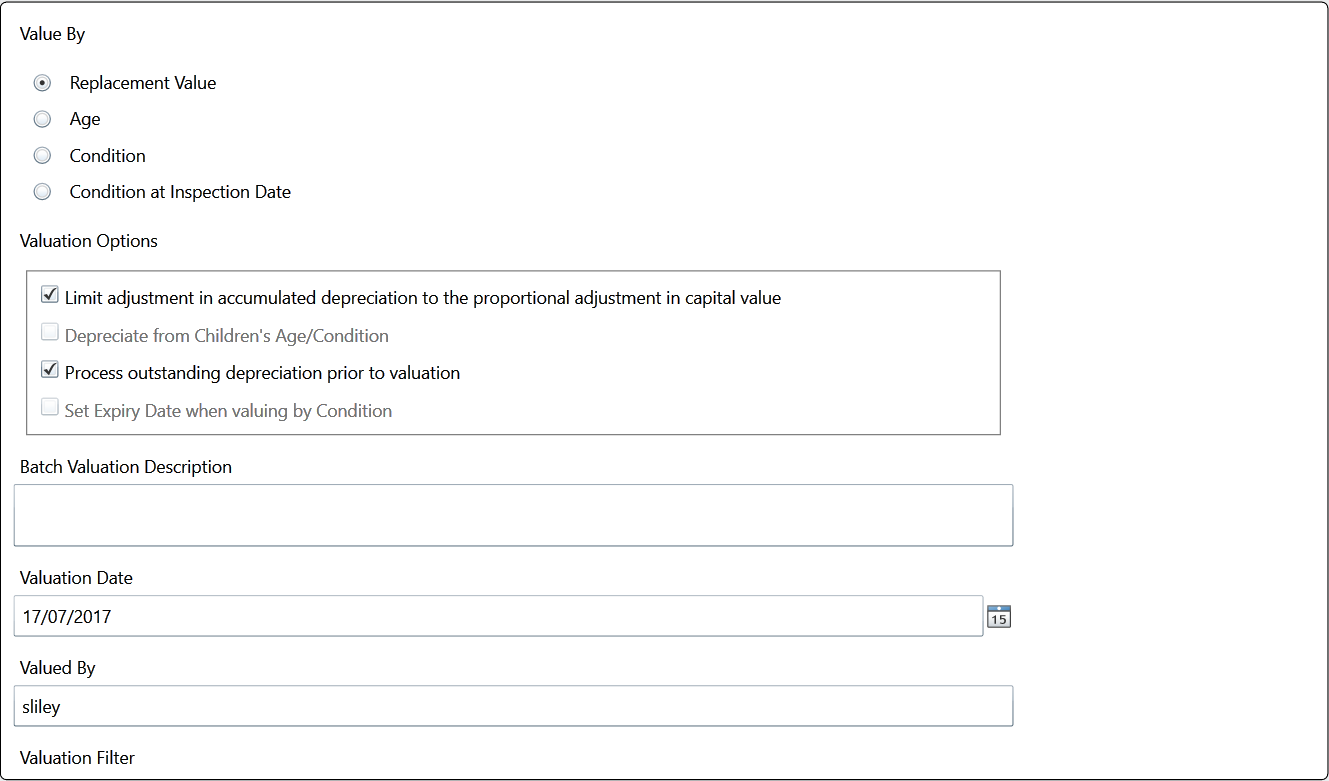This screenshot has width=1329, height=781.
Task: Click the Value By section heading
Action: pyautogui.click(x=52, y=34)
